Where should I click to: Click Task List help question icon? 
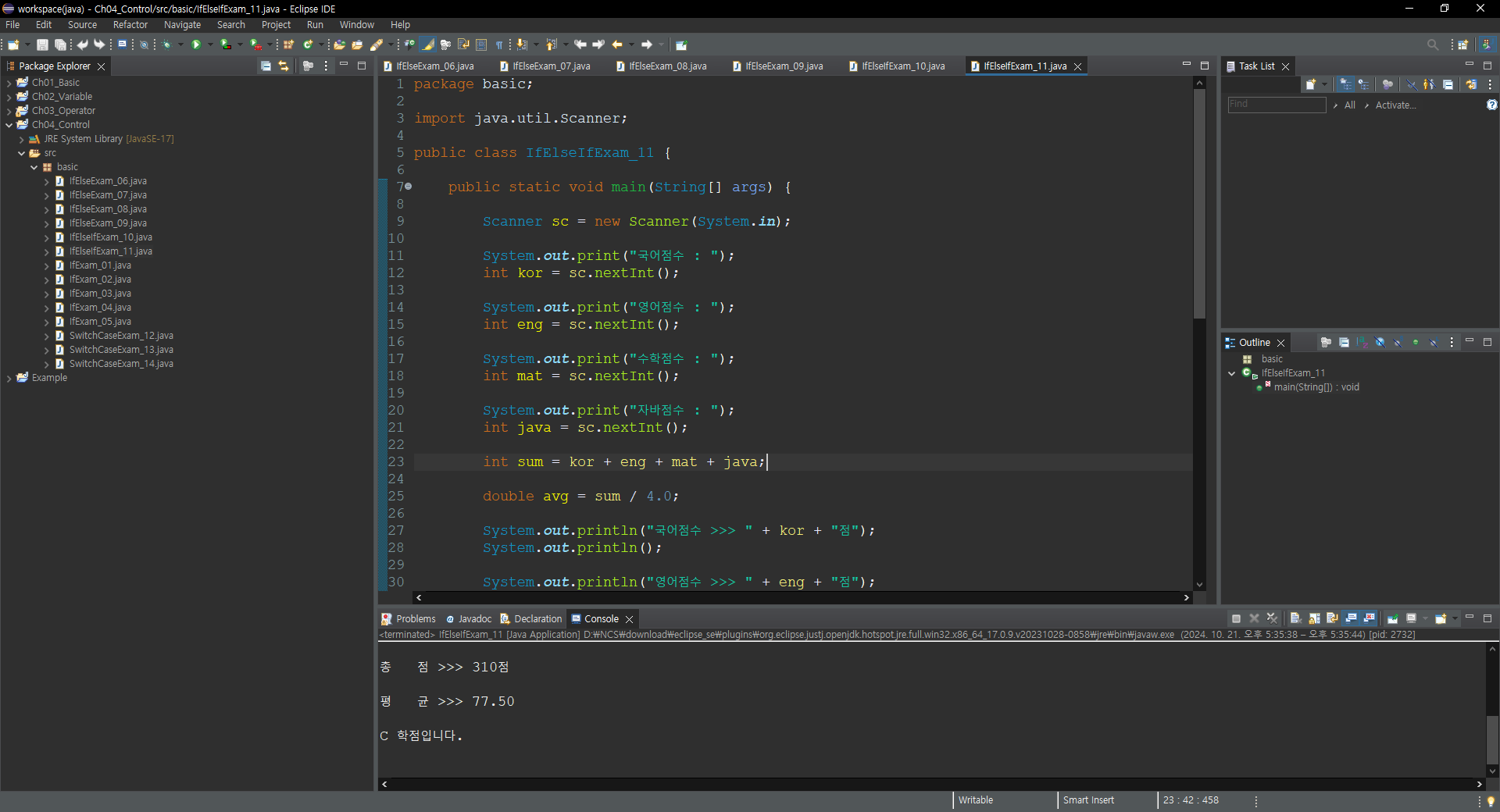point(1491,105)
